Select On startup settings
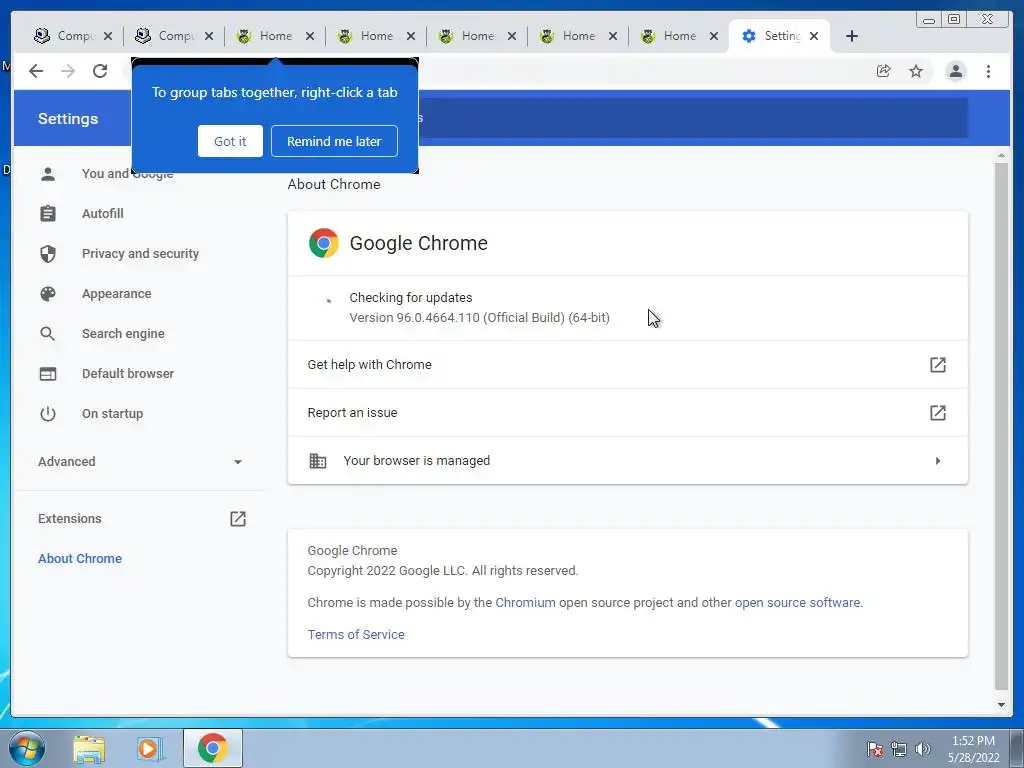This screenshot has width=1024, height=768. pos(112,413)
